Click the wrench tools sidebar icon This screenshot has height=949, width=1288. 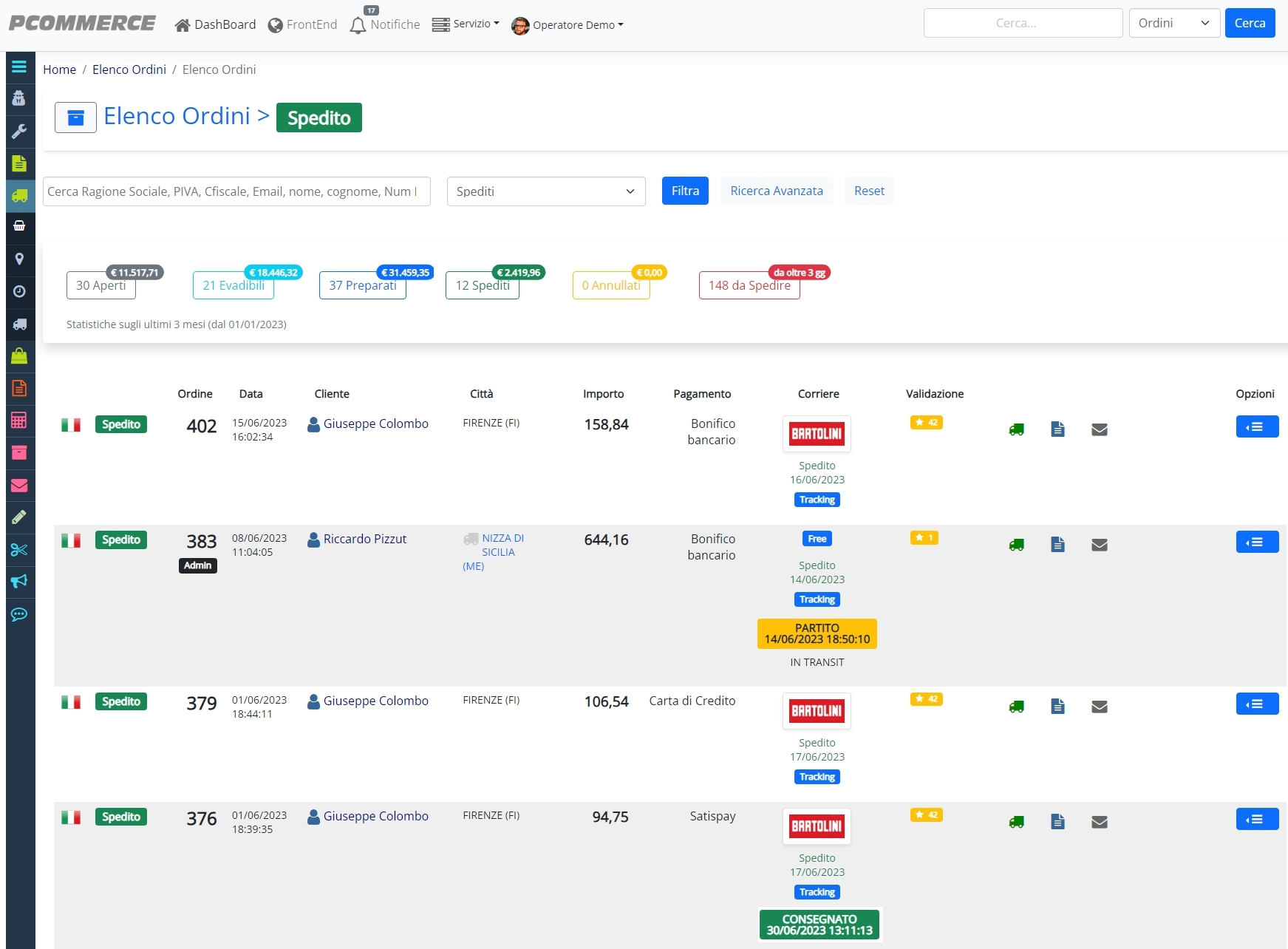tap(19, 131)
